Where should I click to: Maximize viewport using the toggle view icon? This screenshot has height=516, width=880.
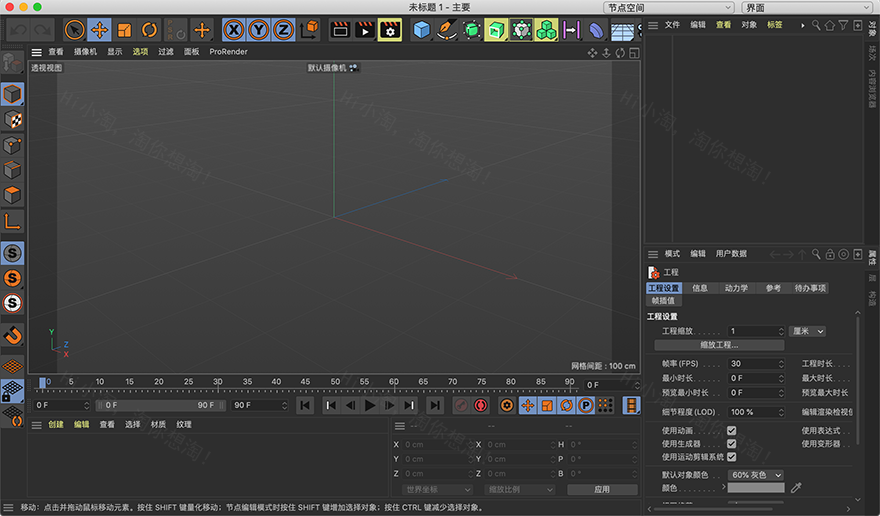[x=634, y=53]
